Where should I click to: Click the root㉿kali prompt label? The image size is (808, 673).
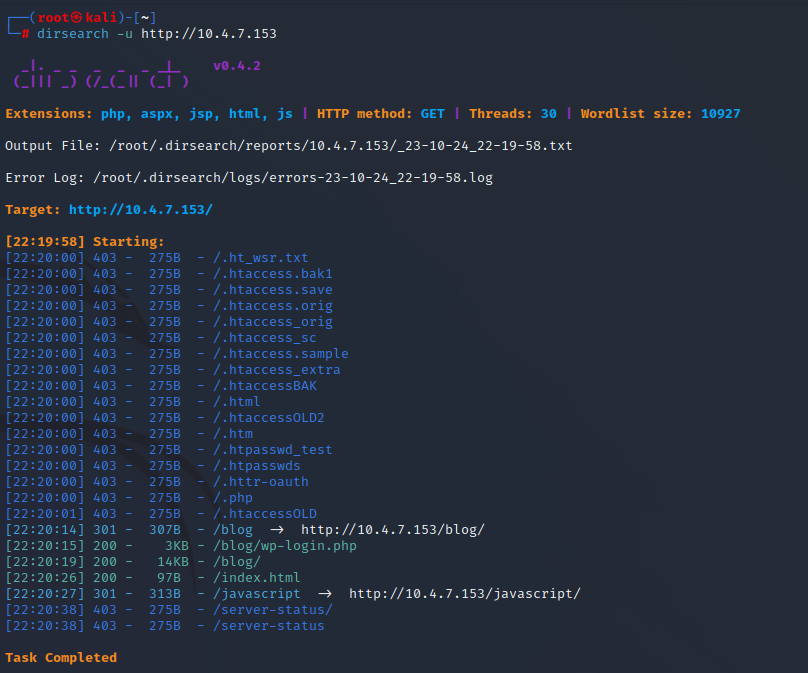click(77, 18)
